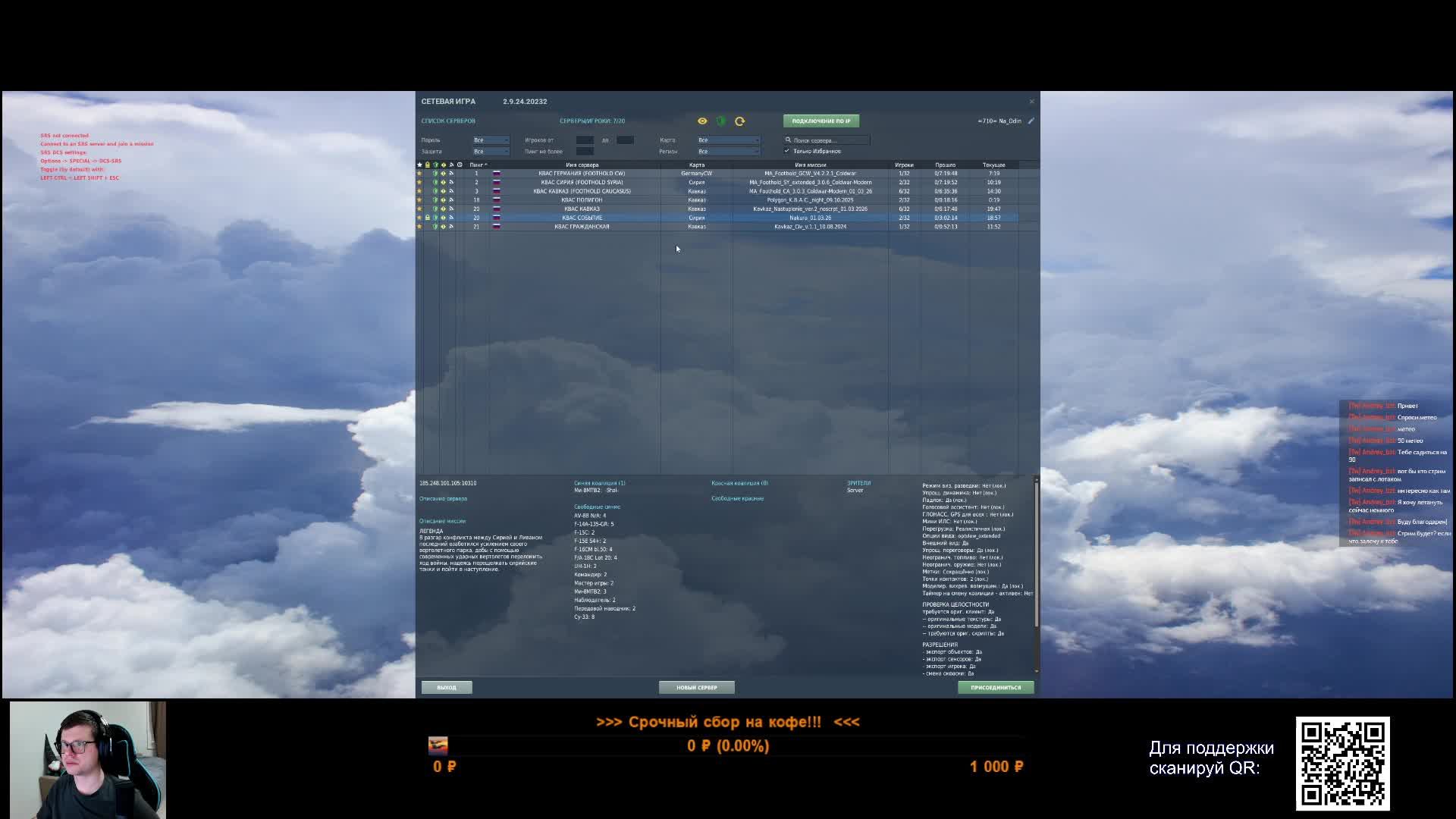Viewport: 1456px width, 819px height.
Task: Click search magnifier icon in server search
Action: click(789, 140)
